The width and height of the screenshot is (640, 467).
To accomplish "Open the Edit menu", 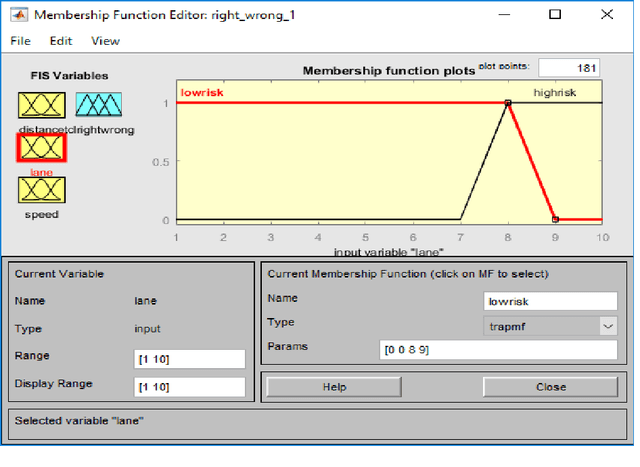I will [61, 41].
